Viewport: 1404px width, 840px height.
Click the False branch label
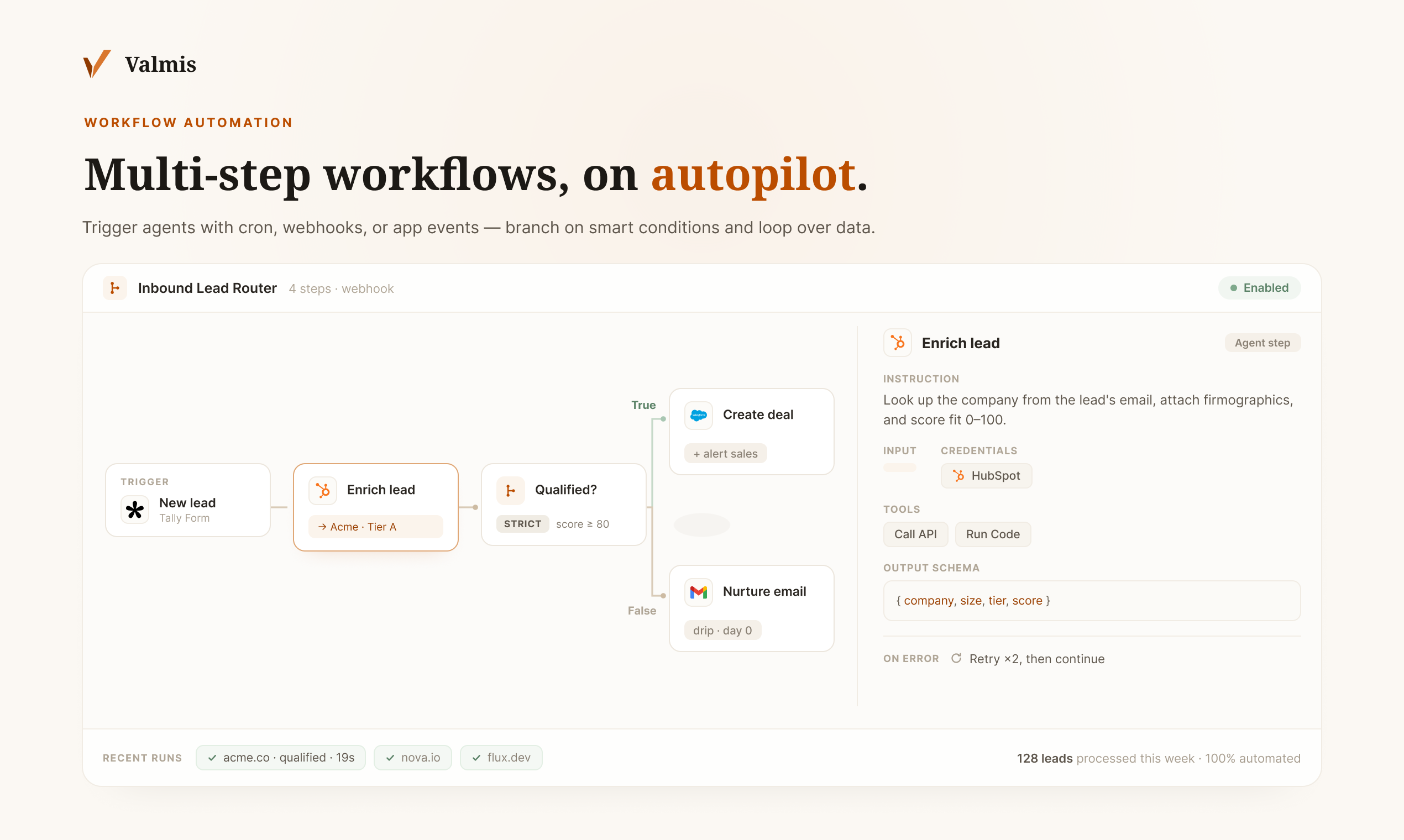641,611
